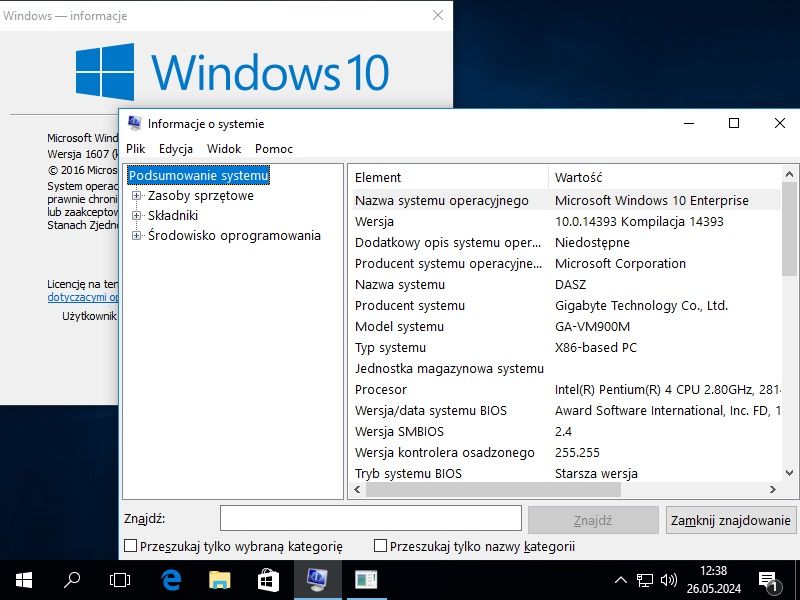Image resolution: width=800 pixels, height=600 pixels.
Task: Click the scroll-left arrow of details pane
Action: pos(357,489)
